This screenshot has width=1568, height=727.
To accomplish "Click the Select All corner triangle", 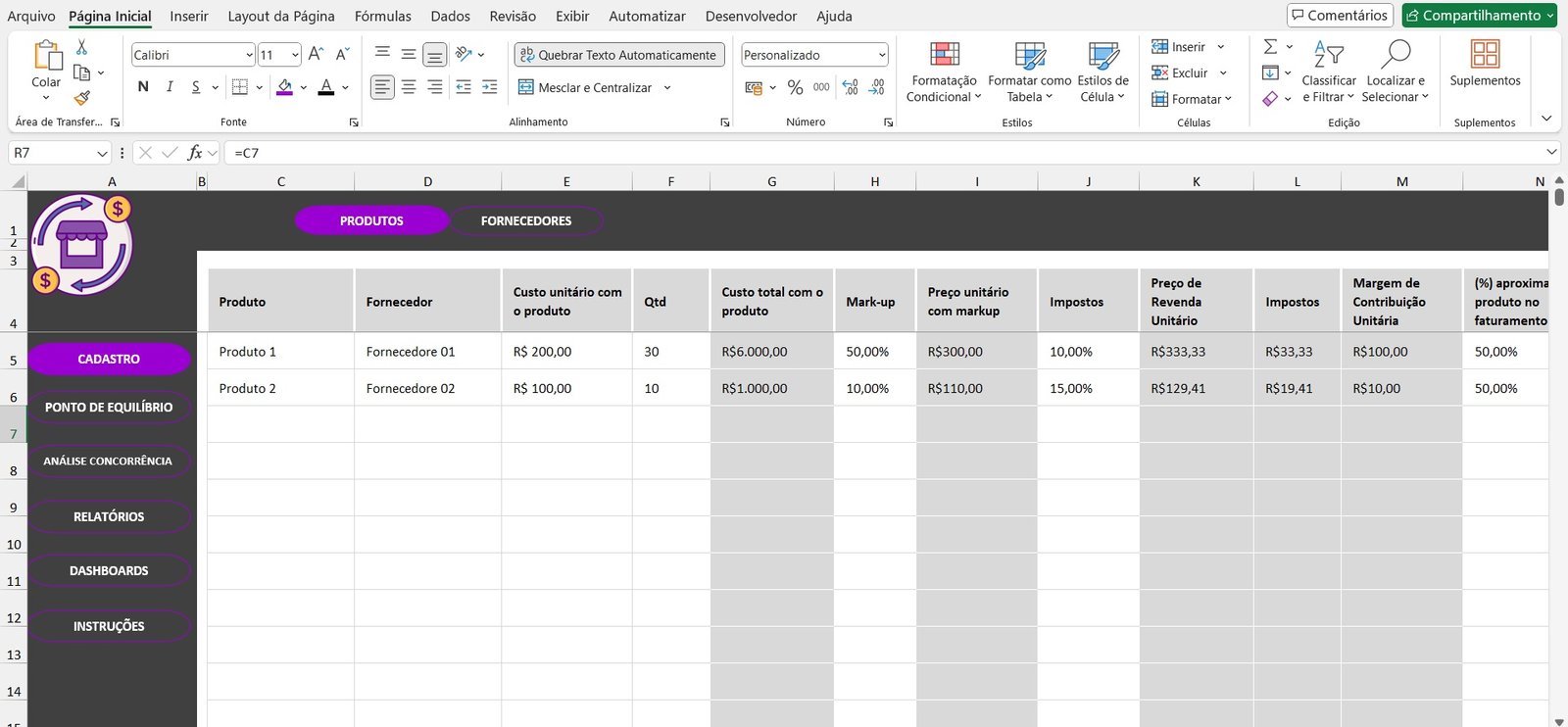I will pyautogui.click(x=18, y=181).
